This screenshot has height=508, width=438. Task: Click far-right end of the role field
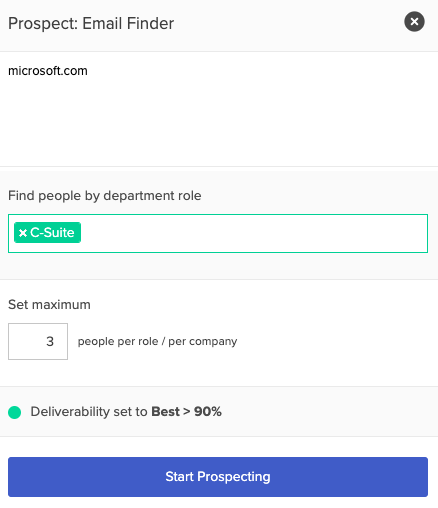(x=413, y=233)
